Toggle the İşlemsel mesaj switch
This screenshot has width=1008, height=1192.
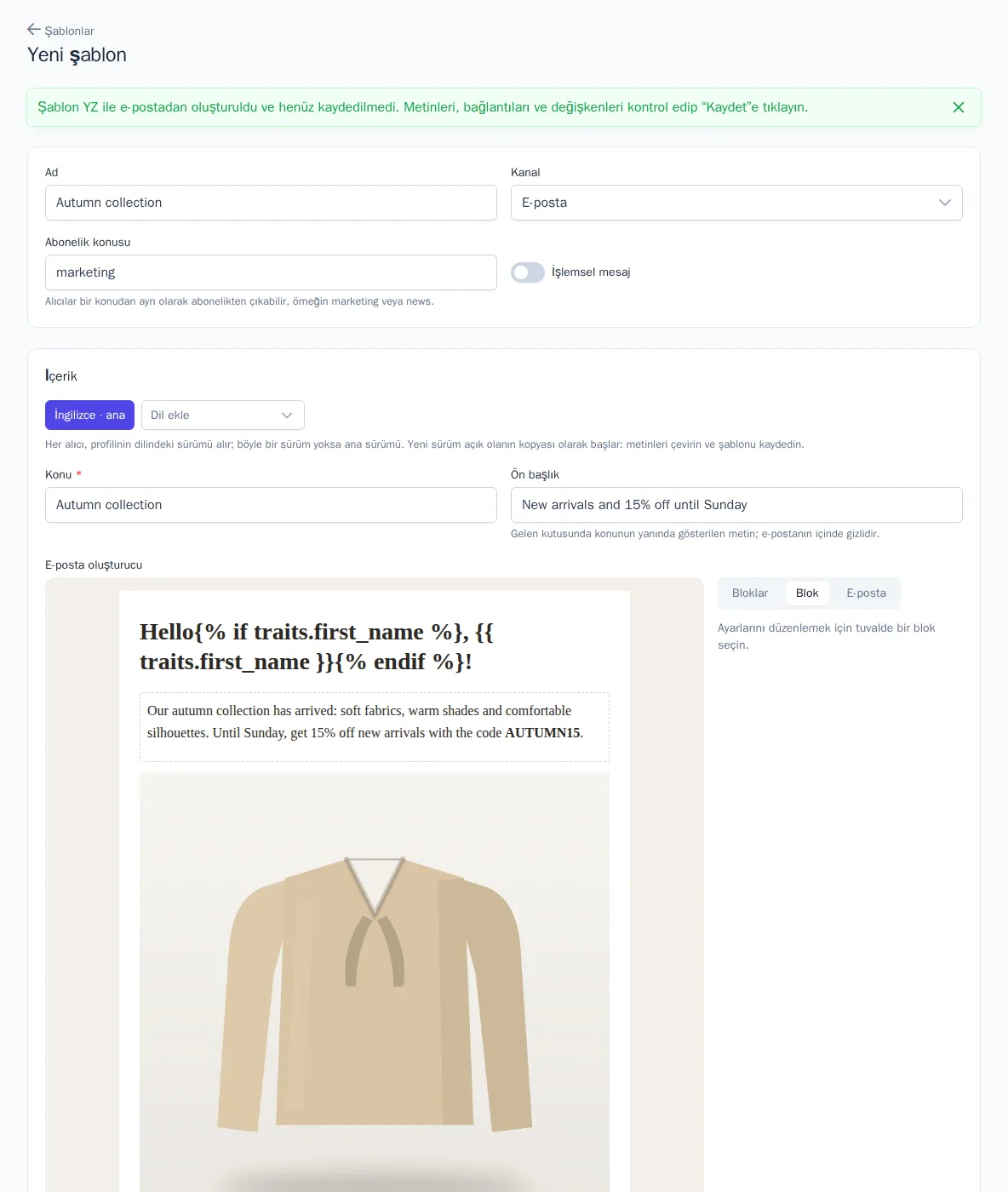coord(528,272)
